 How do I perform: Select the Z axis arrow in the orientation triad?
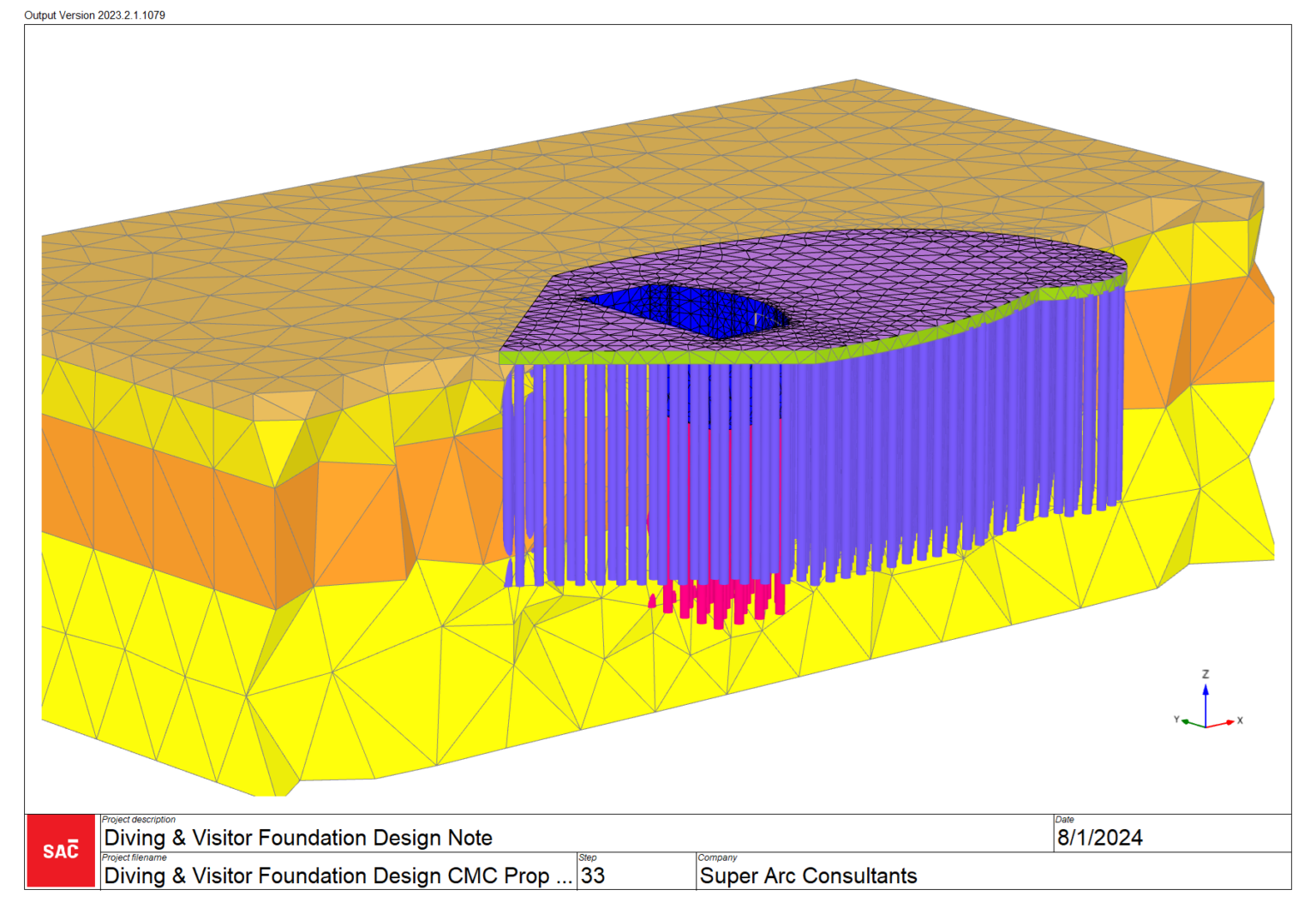point(1206,685)
